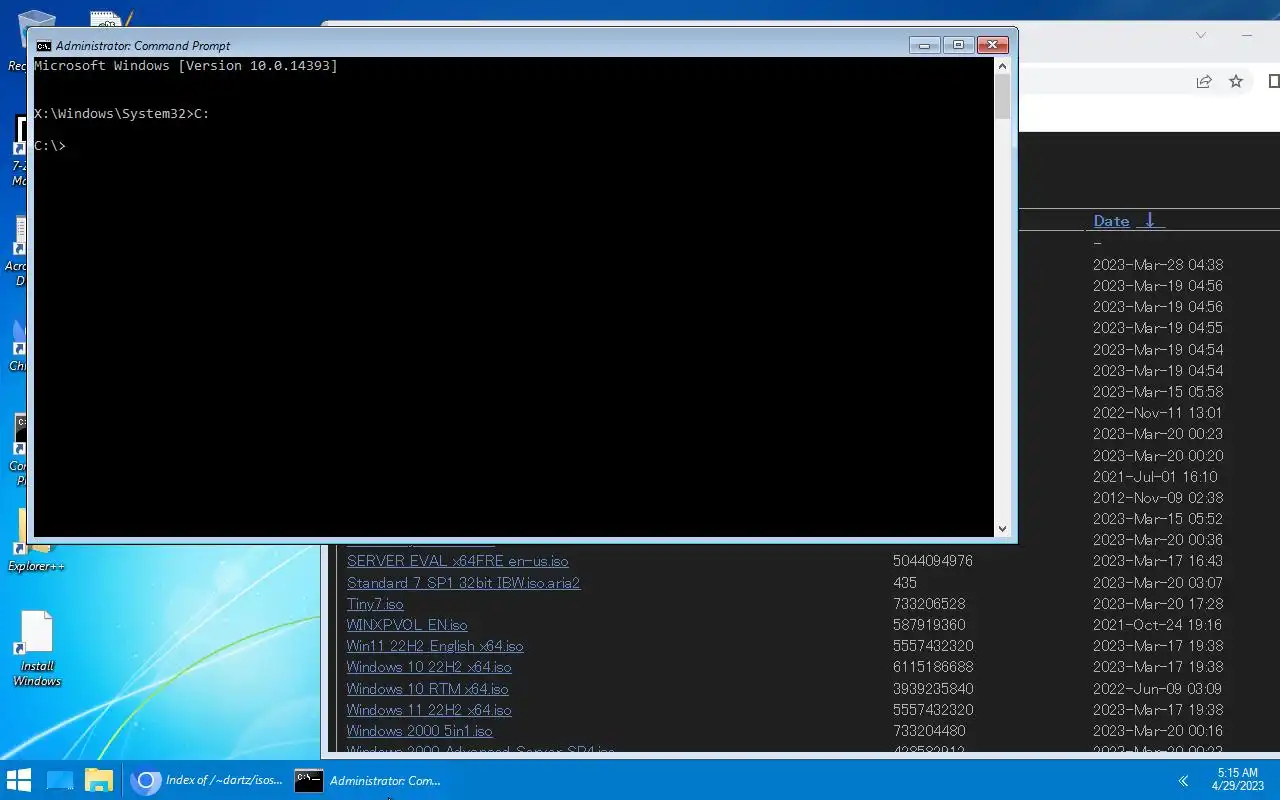Open Standard_7_SP1_32bit_IBW.iso.aria2 link

coord(463,583)
